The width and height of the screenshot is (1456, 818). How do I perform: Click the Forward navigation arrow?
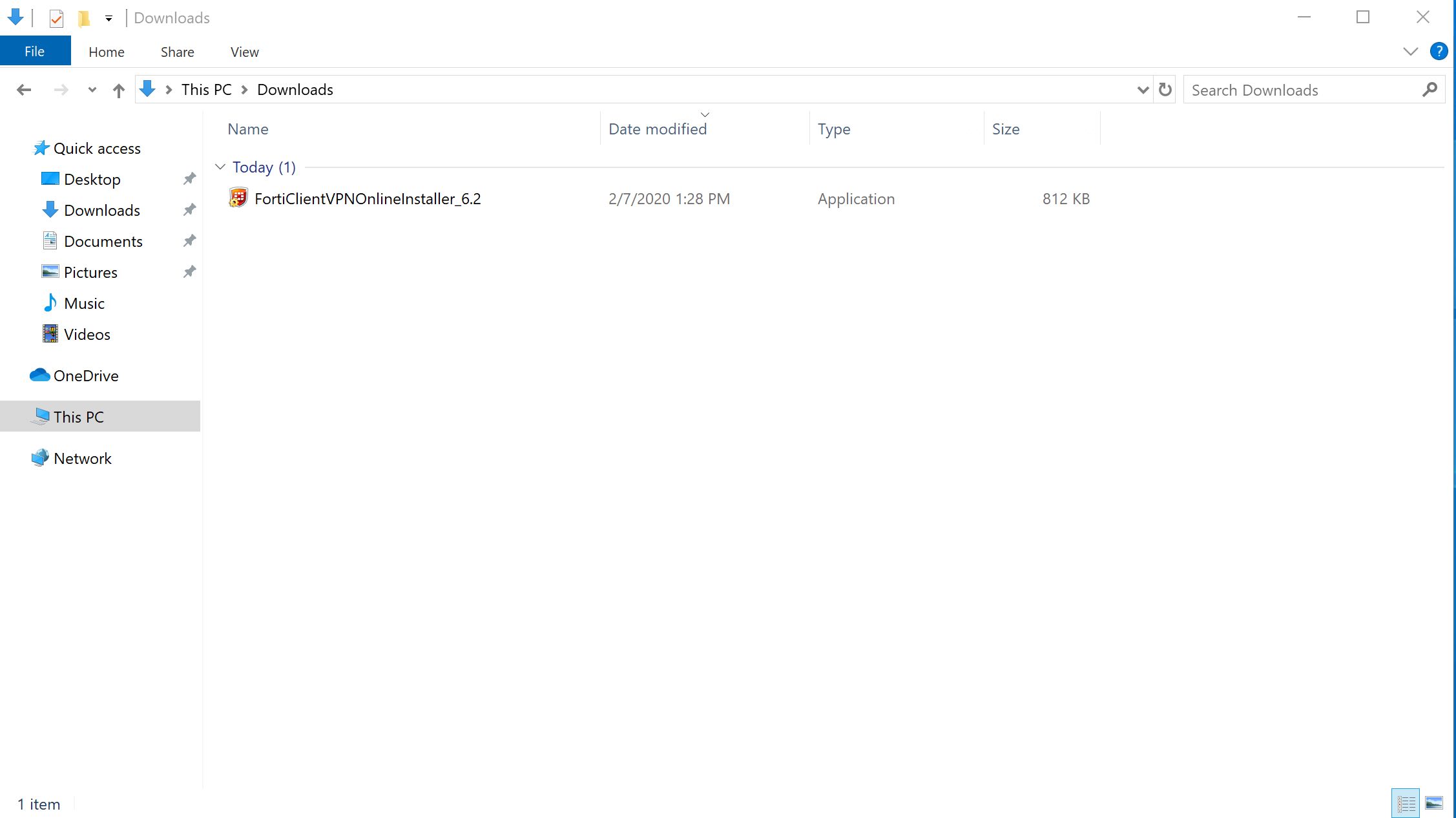coord(61,90)
